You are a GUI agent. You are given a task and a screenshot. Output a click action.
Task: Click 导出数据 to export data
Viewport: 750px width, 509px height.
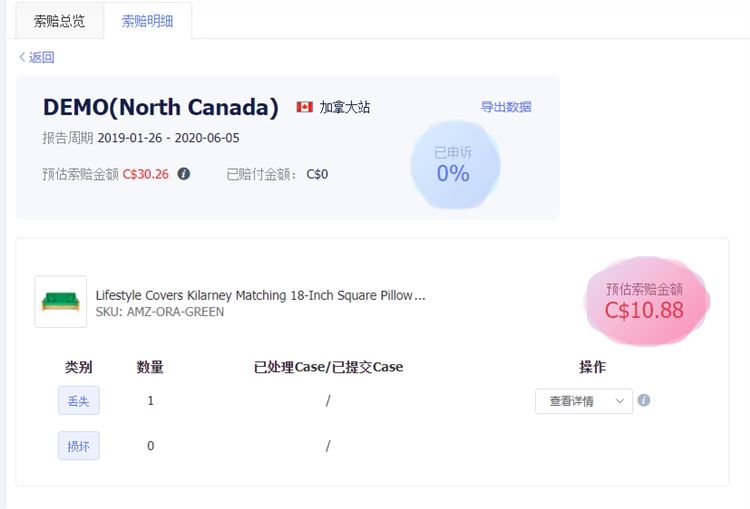pyautogui.click(x=506, y=107)
